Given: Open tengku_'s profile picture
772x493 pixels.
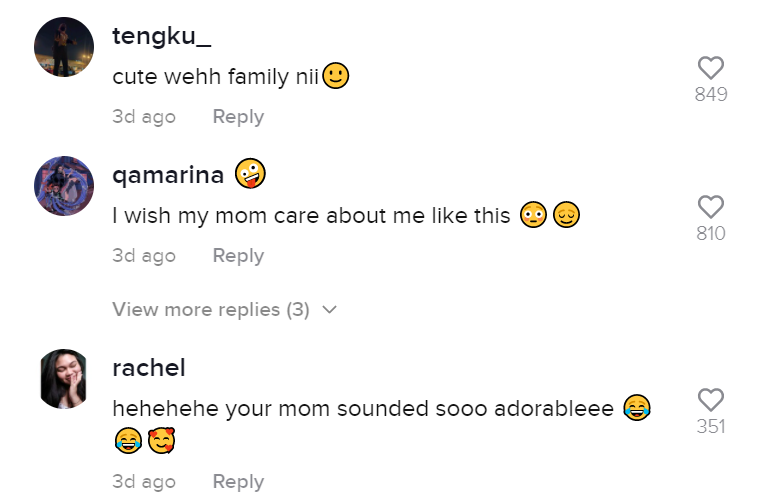Looking at the screenshot, I should point(64,47).
